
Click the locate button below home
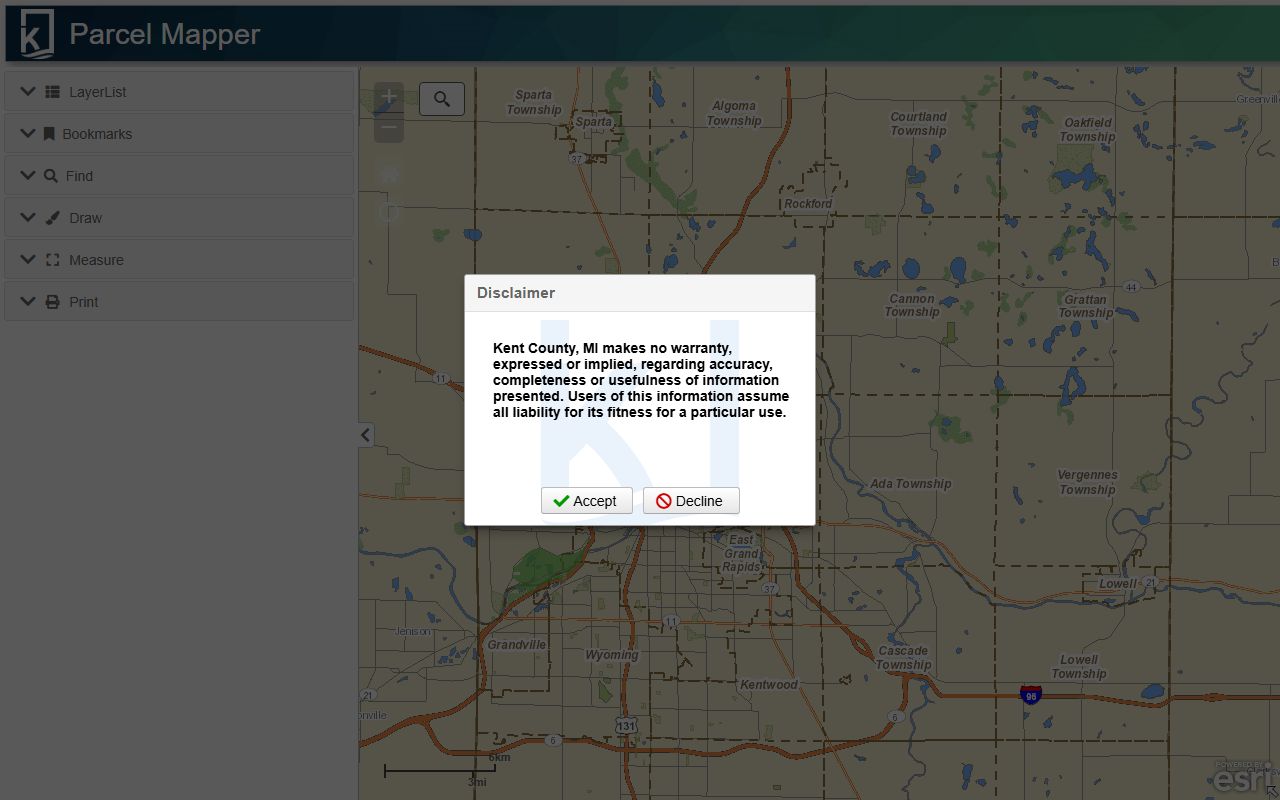click(389, 212)
